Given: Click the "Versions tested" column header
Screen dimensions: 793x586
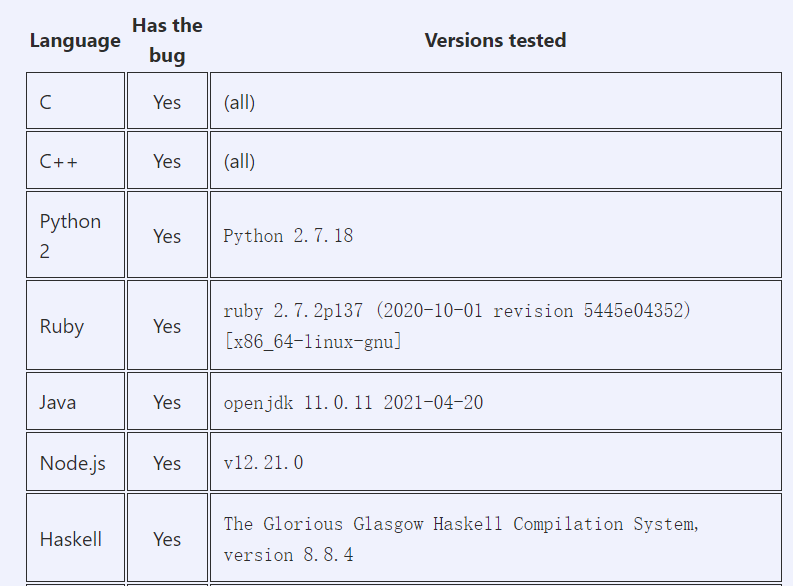Looking at the screenshot, I should (495, 40).
